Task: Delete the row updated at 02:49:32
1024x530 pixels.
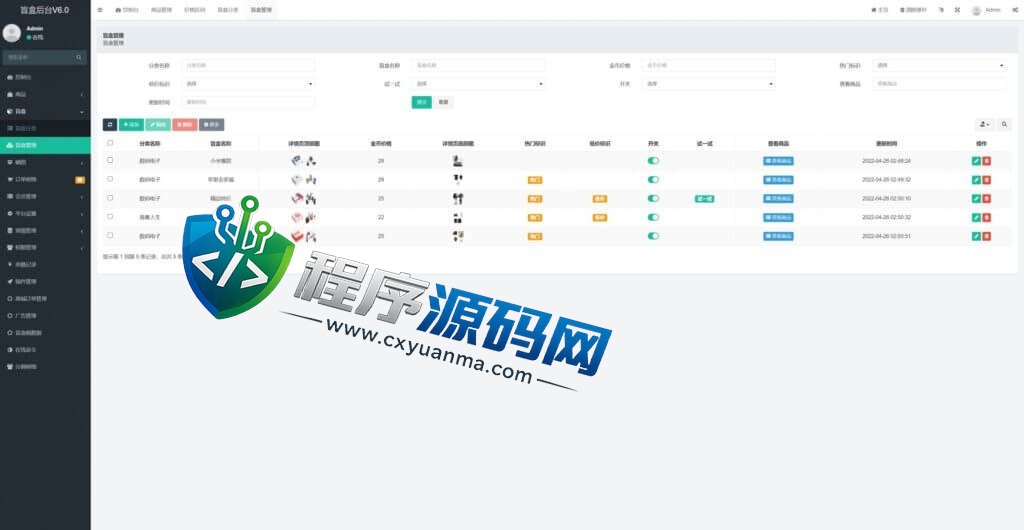Action: click(987, 179)
